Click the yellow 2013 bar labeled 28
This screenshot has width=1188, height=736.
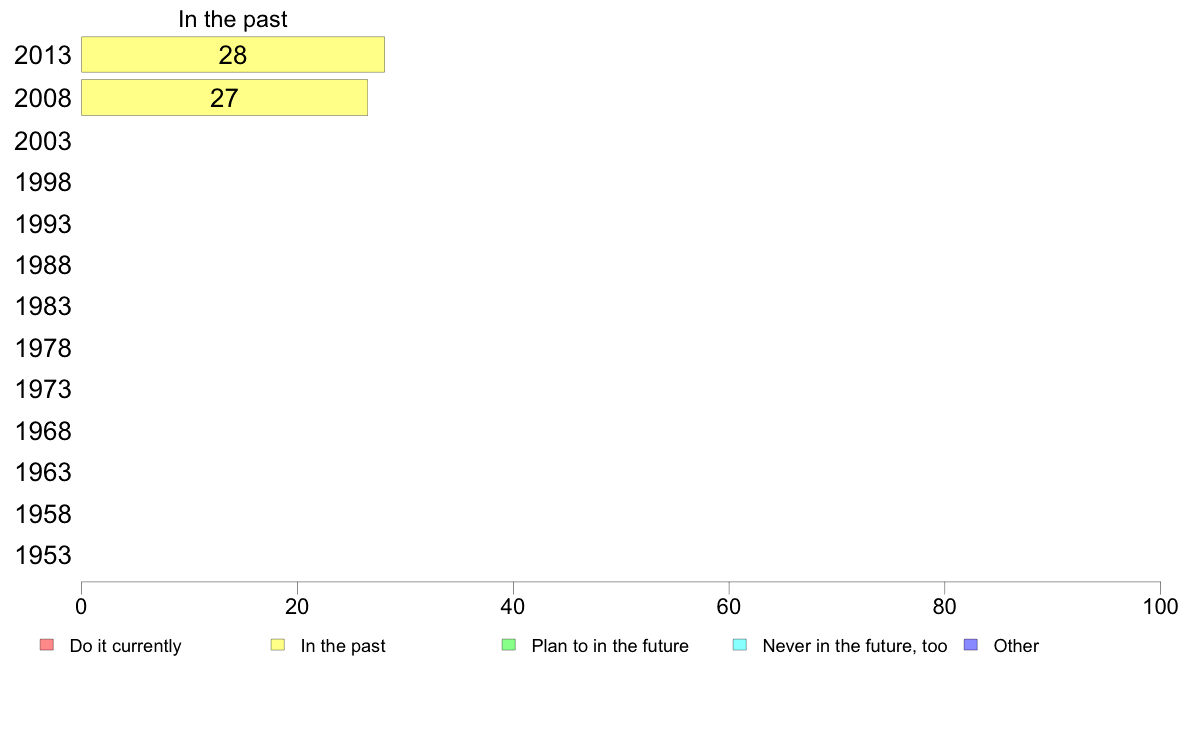point(233,55)
